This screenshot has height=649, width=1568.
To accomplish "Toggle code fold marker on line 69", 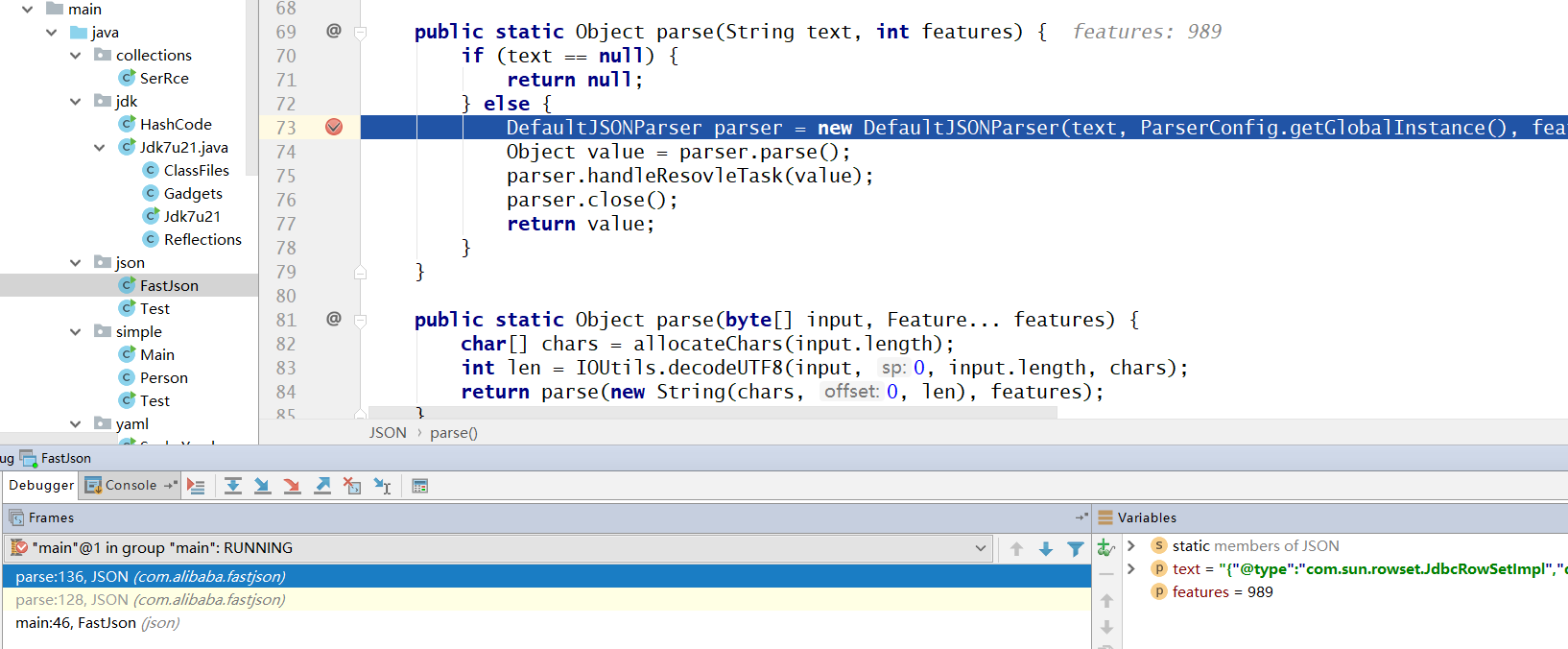I will tap(361, 33).
